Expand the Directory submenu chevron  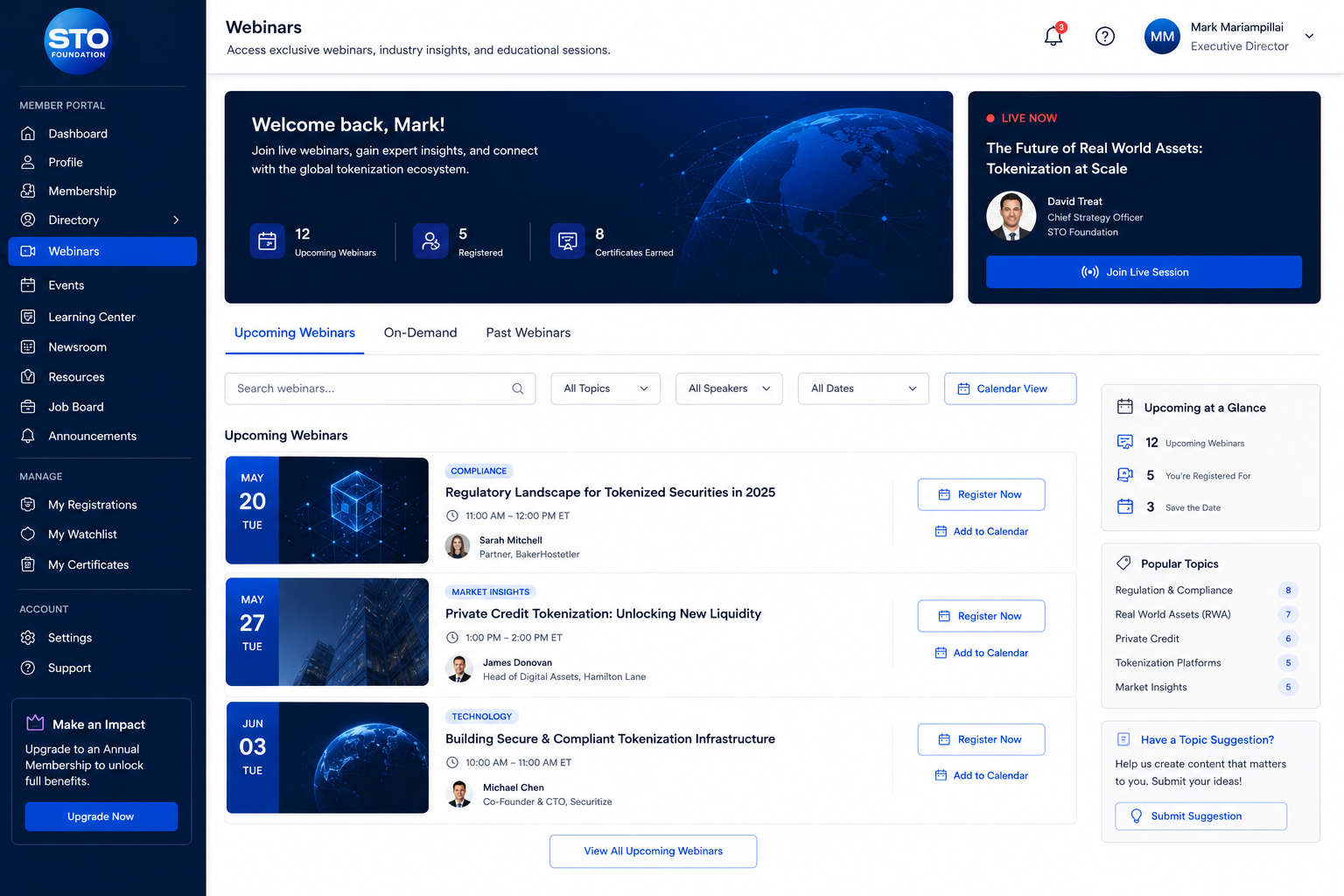pos(176,220)
